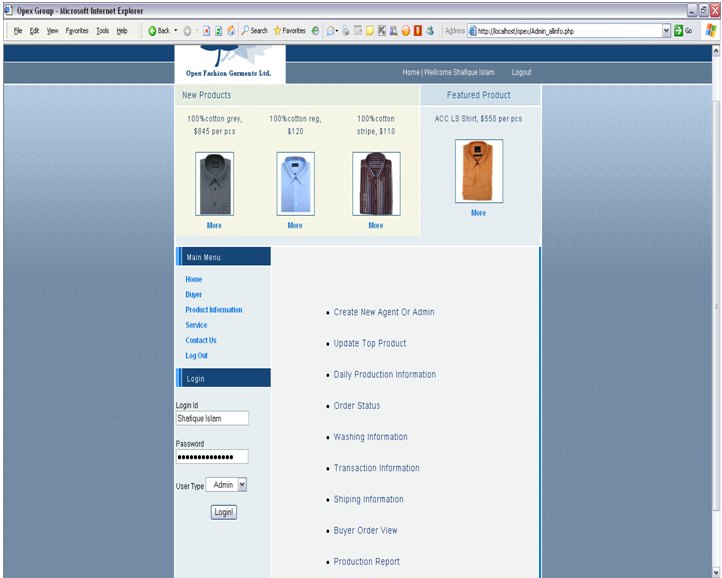Open the View menu
Image resolution: width=722 pixels, height=578 pixels.
click(x=52, y=31)
